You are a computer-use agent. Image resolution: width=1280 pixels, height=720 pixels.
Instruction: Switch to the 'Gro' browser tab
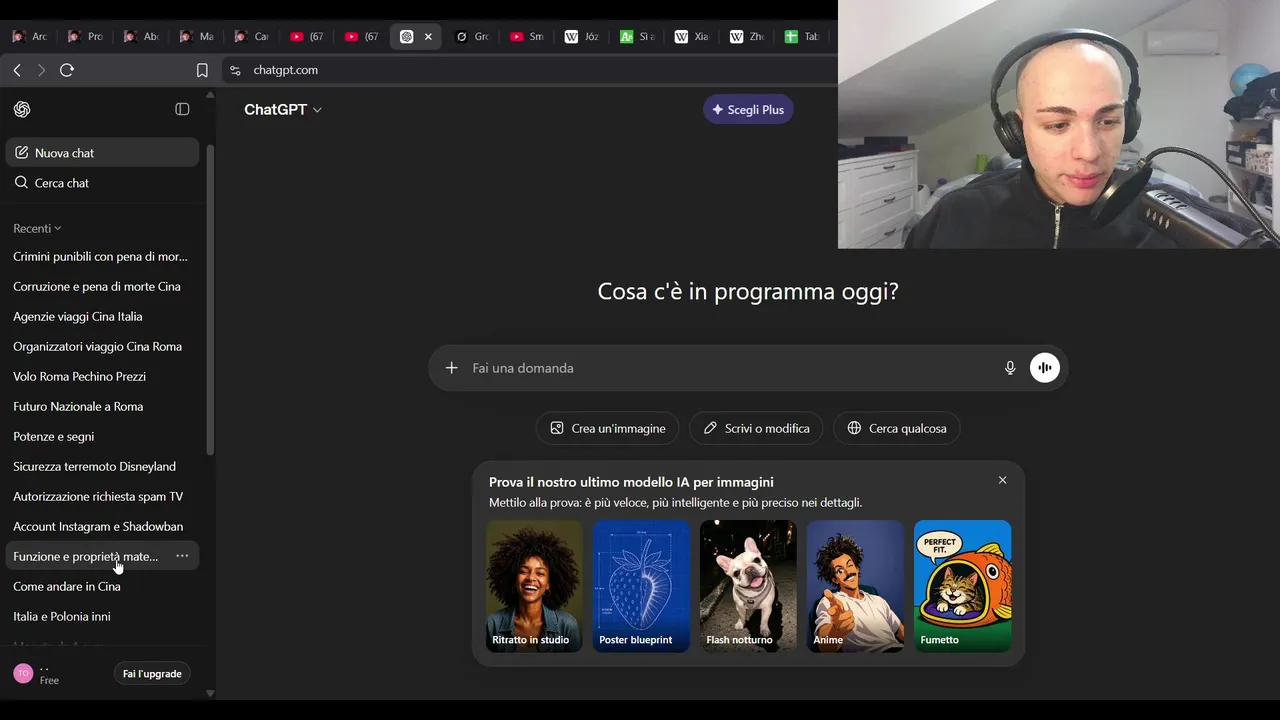(x=473, y=36)
